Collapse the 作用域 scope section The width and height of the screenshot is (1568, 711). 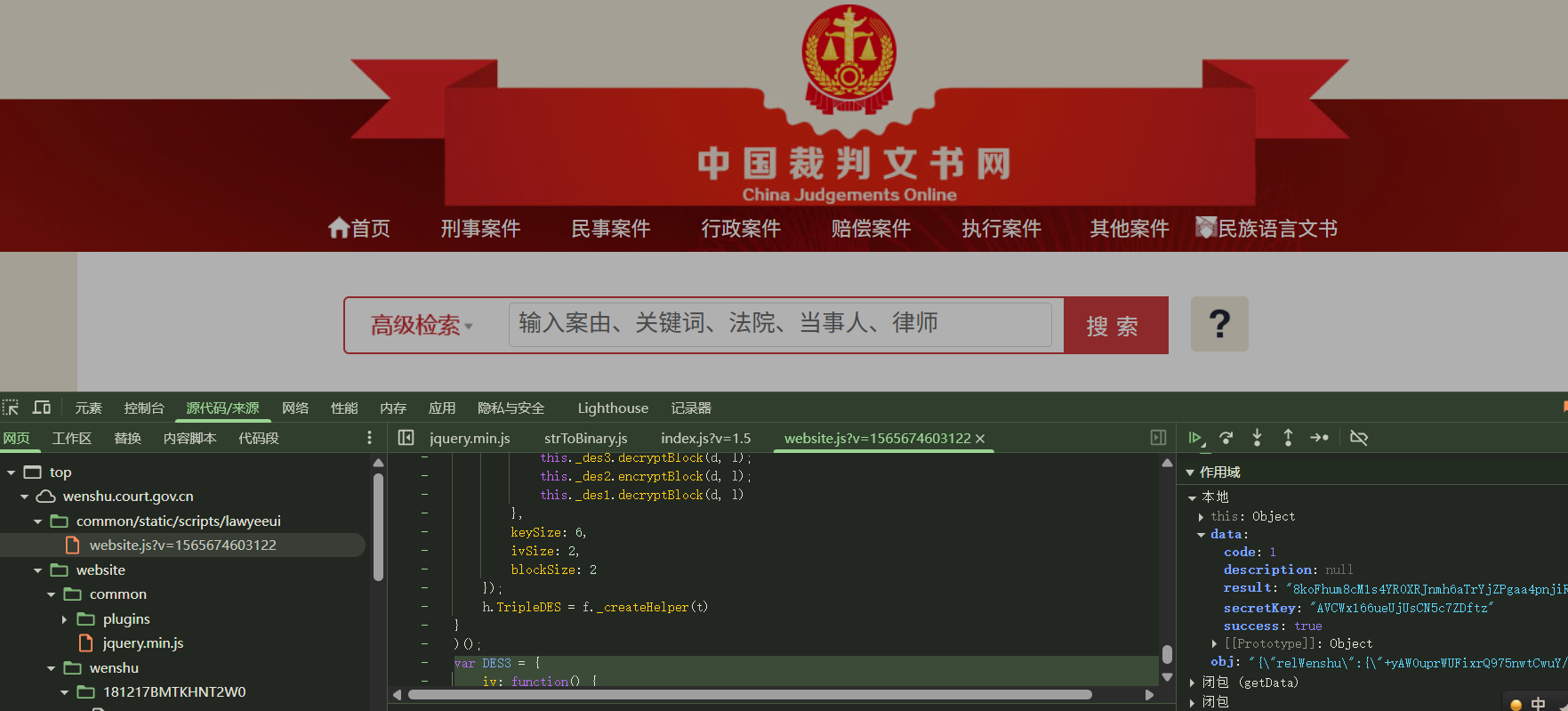[x=1190, y=473]
